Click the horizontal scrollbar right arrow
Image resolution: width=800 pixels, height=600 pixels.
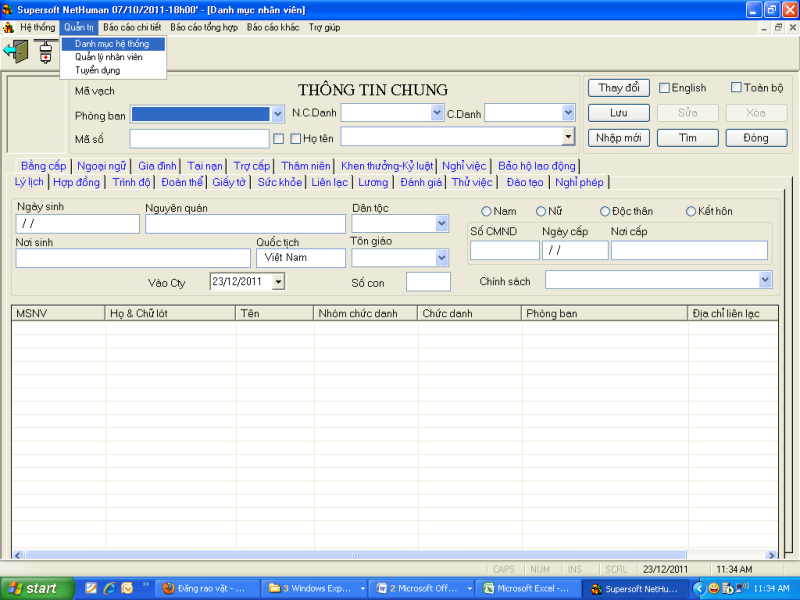pos(771,555)
